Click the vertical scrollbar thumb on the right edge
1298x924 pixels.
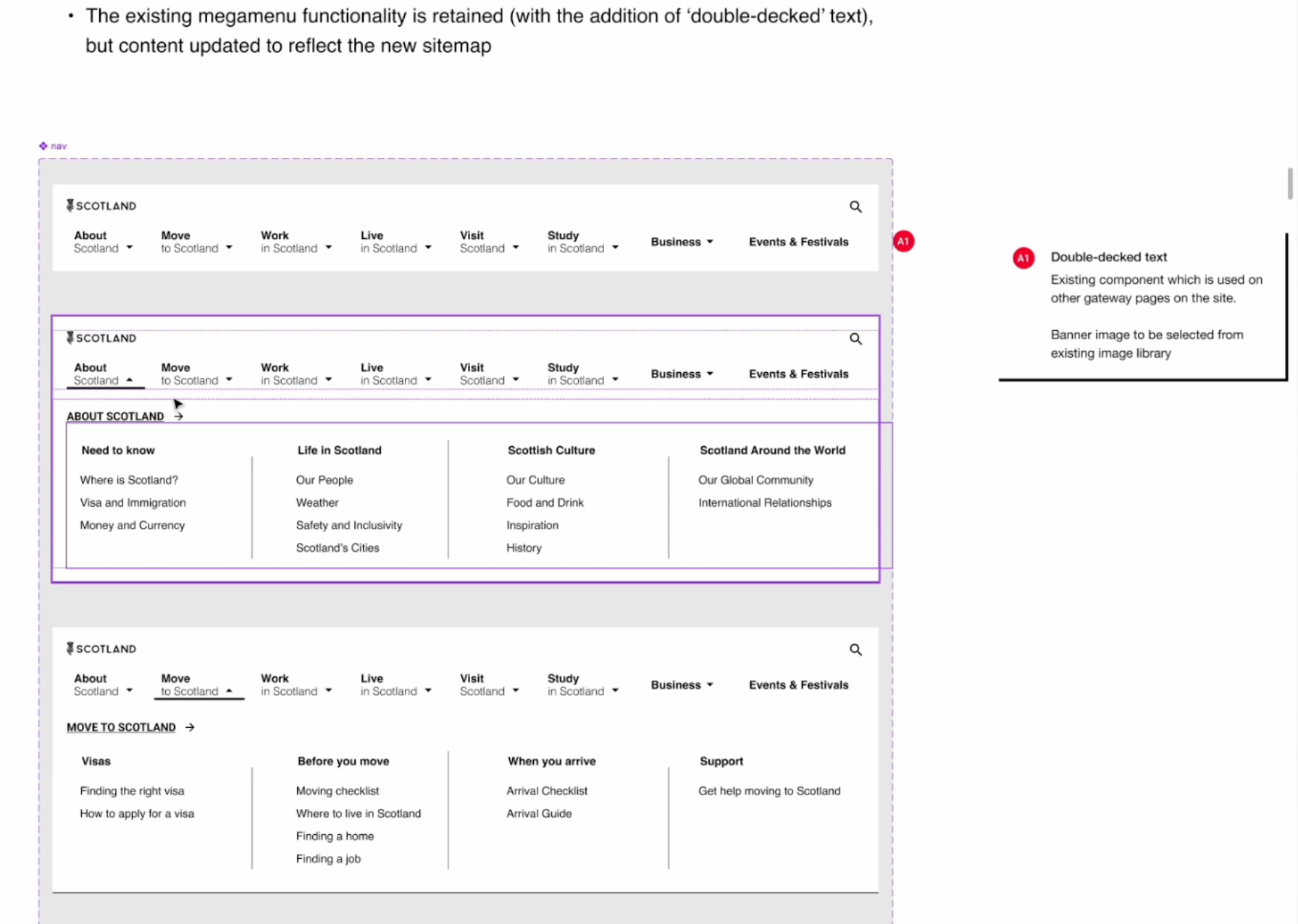(1289, 183)
